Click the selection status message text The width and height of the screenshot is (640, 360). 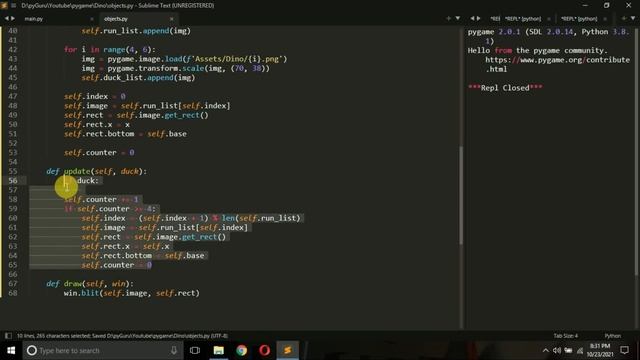coord(122,336)
